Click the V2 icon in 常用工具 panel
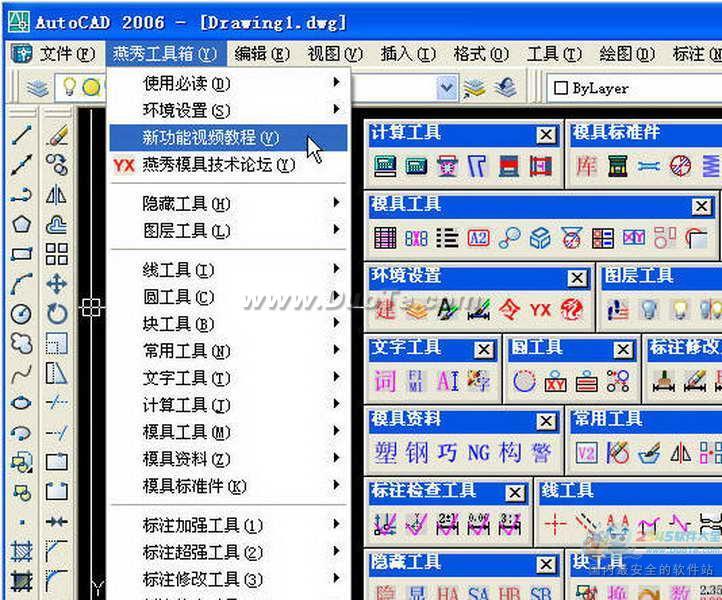This screenshot has width=722, height=600. pyautogui.click(x=586, y=453)
